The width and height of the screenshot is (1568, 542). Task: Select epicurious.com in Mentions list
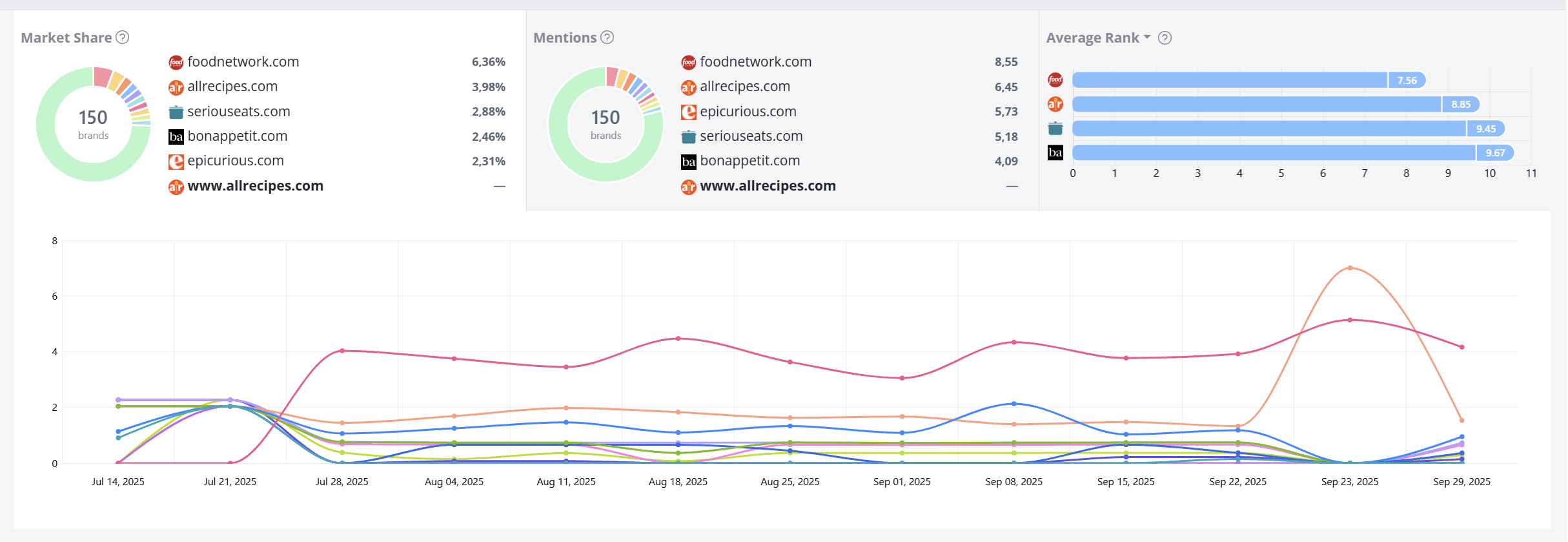748,112
